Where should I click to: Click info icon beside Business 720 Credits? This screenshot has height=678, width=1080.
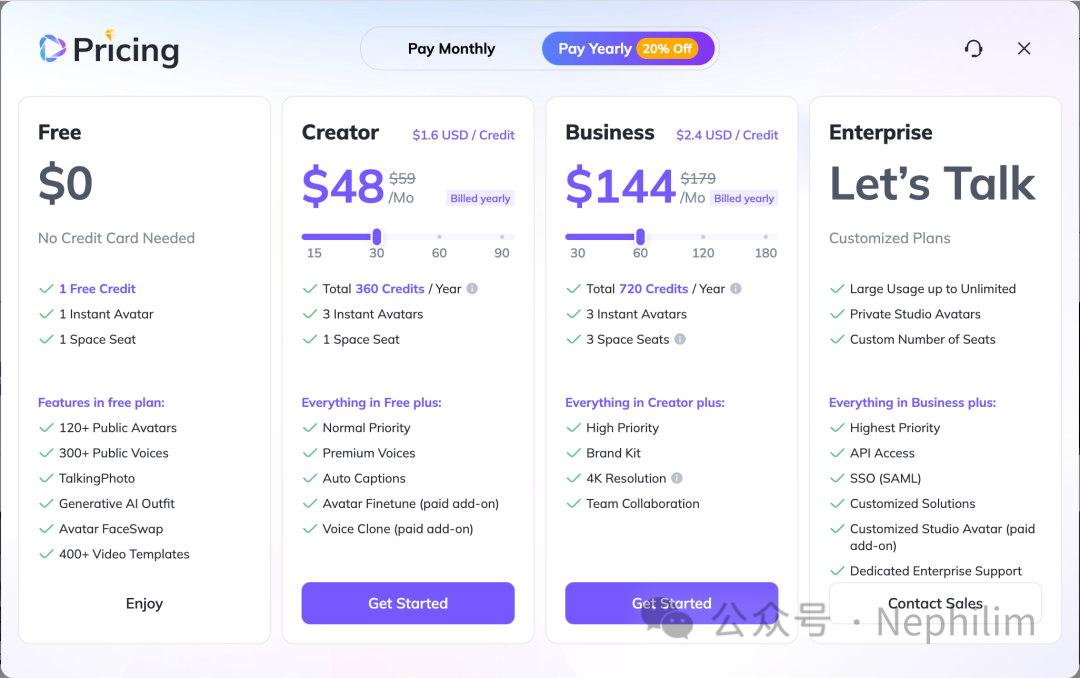[736, 289]
